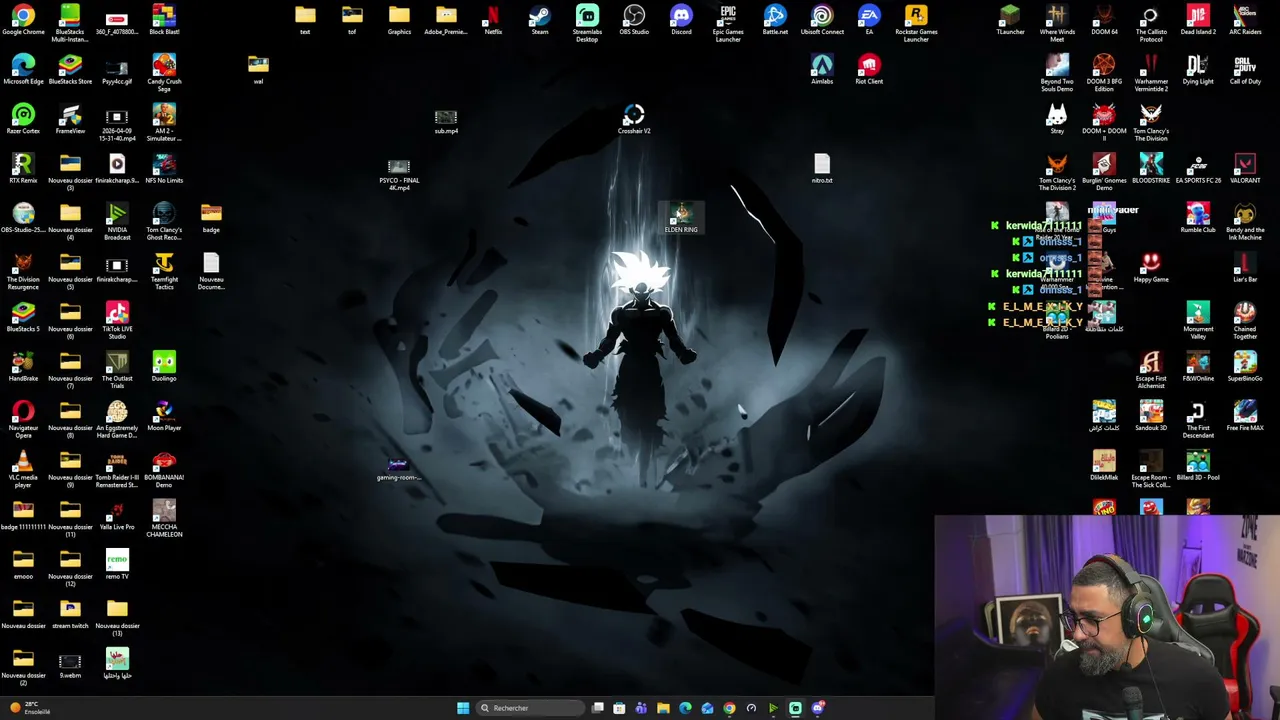Select the BLOODSTRIKE desktop icon
Image resolution: width=1280 pixels, height=720 pixels.
(1151, 168)
